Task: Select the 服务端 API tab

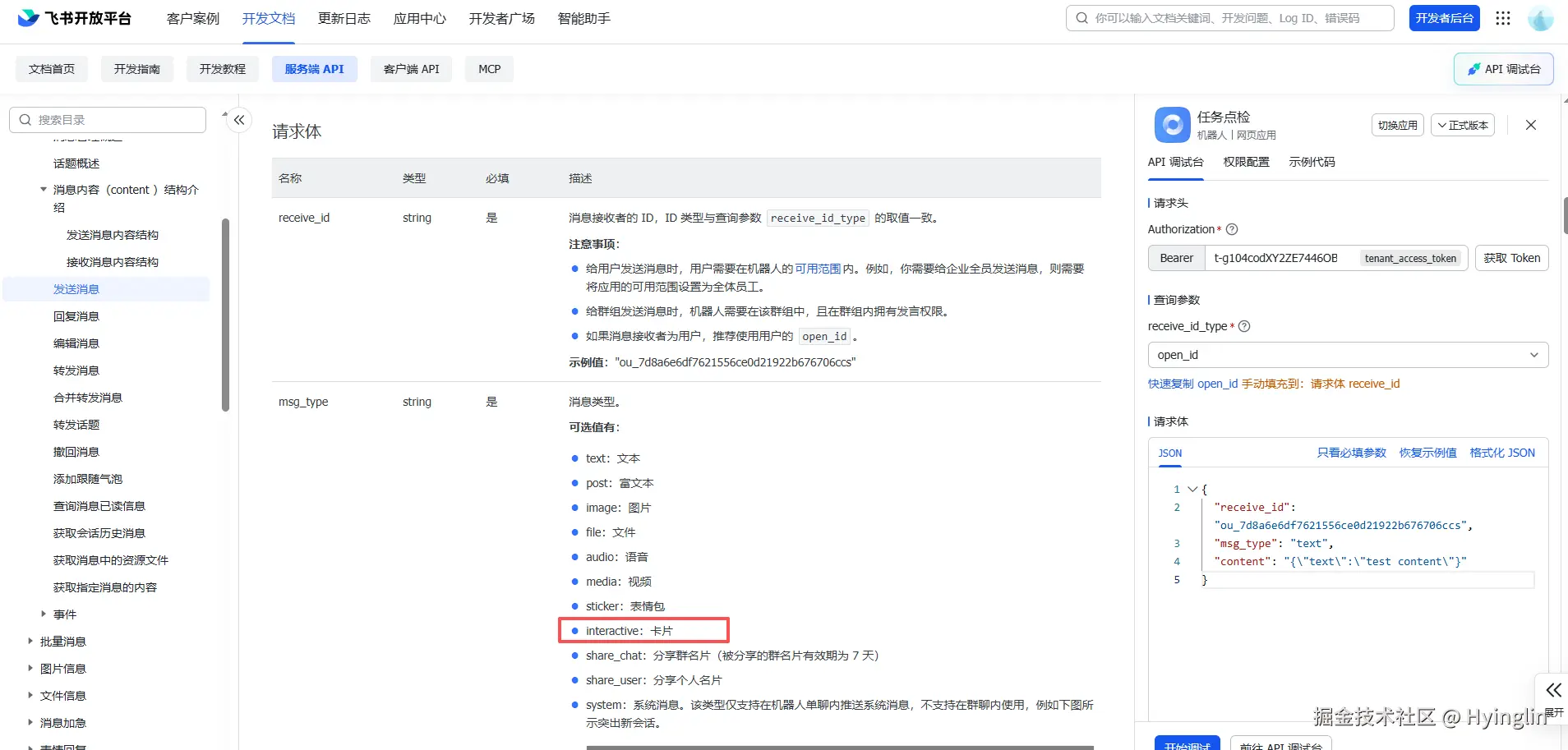Action: point(315,69)
